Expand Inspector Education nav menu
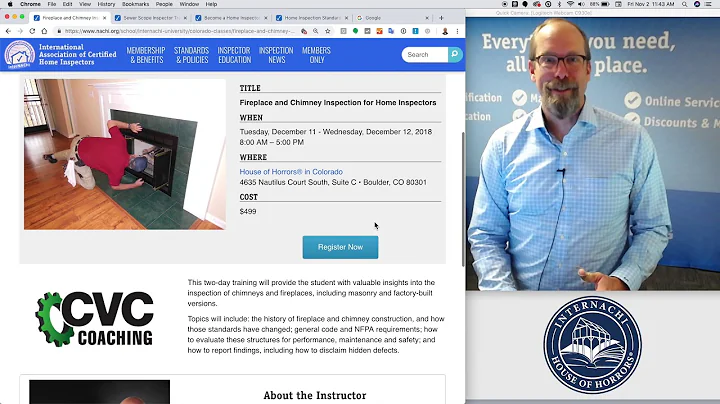Viewport: 720px width, 404px height. click(x=234, y=55)
